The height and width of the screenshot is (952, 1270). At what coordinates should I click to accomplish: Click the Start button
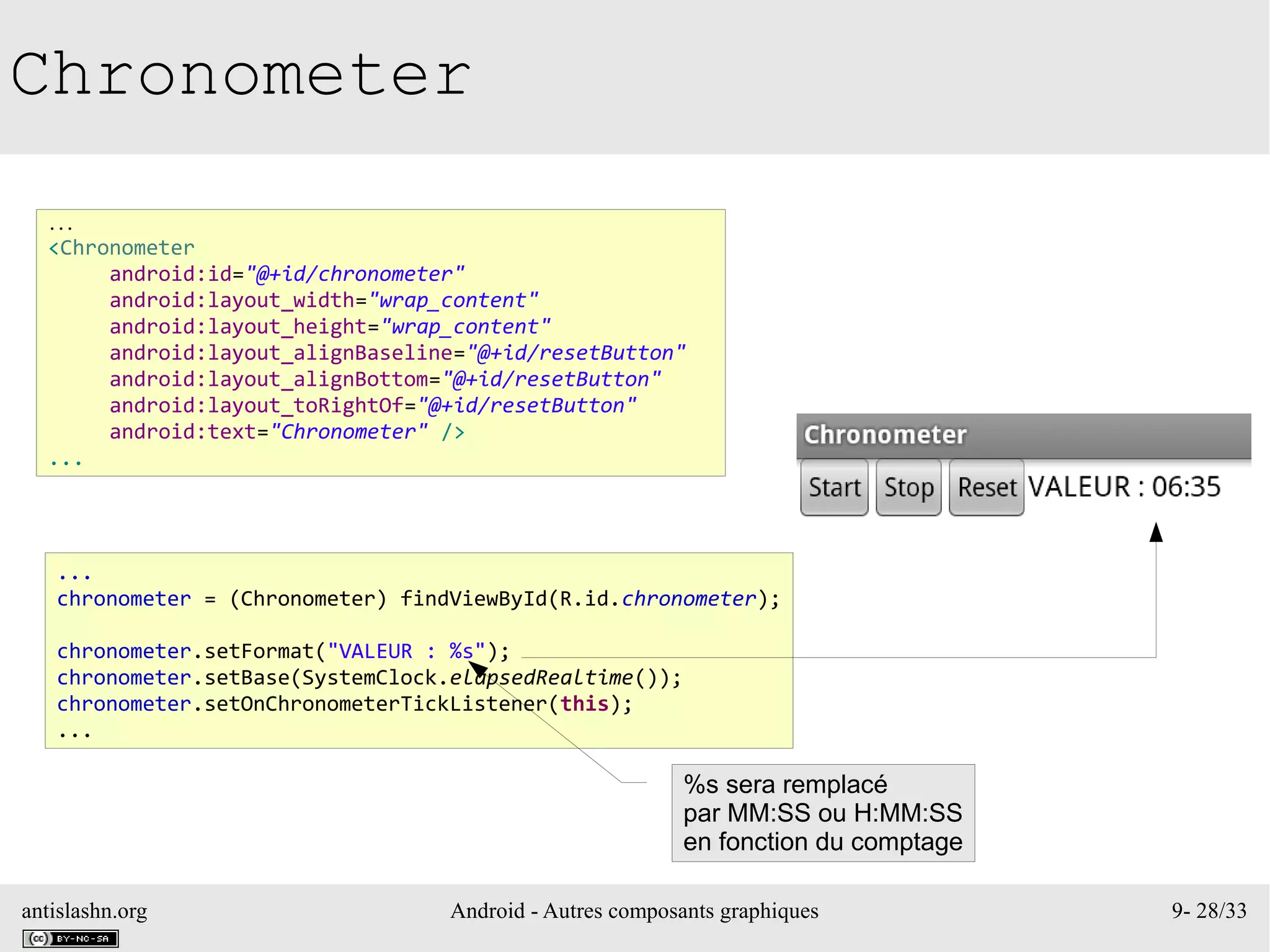[834, 487]
